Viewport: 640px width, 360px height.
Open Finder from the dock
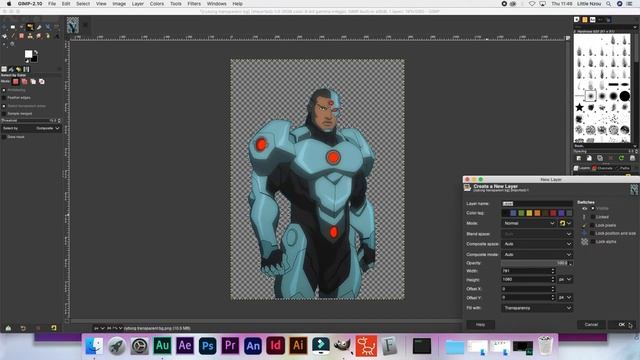pos(94,346)
